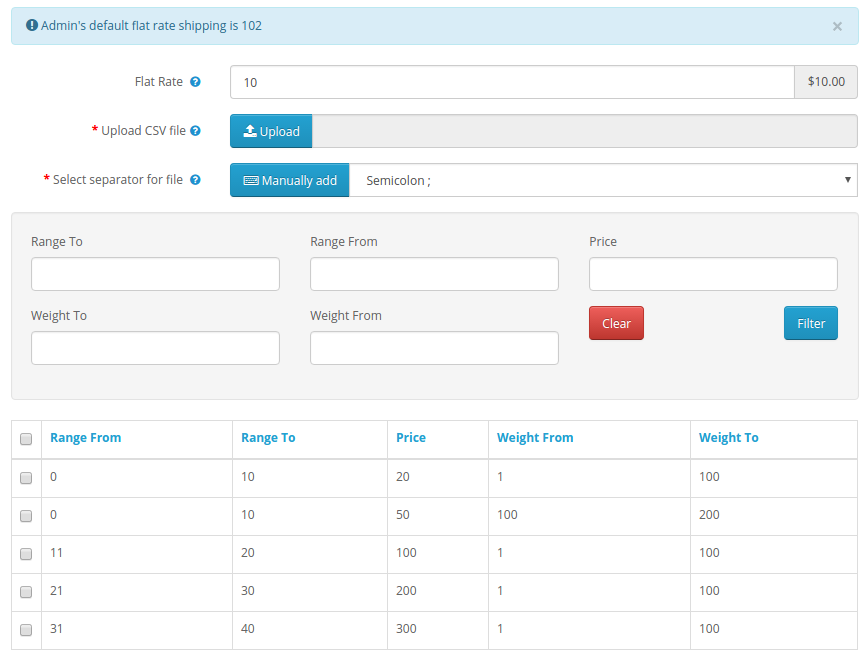Viewport: 867px width, 659px height.
Task: Open help tooltip for Flat Rate
Action: [195, 82]
